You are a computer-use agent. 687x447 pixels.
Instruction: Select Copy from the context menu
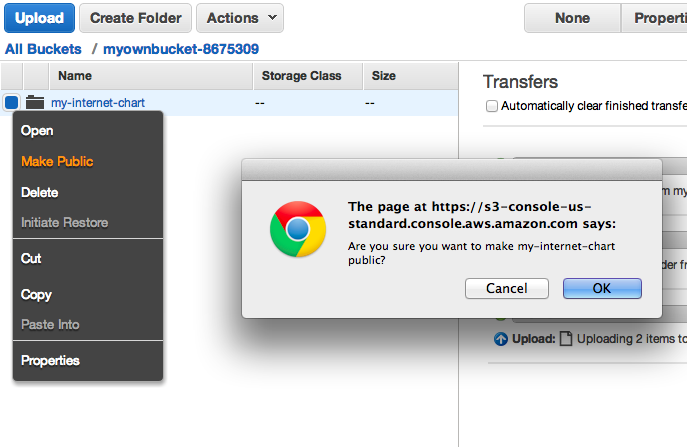click(x=36, y=294)
